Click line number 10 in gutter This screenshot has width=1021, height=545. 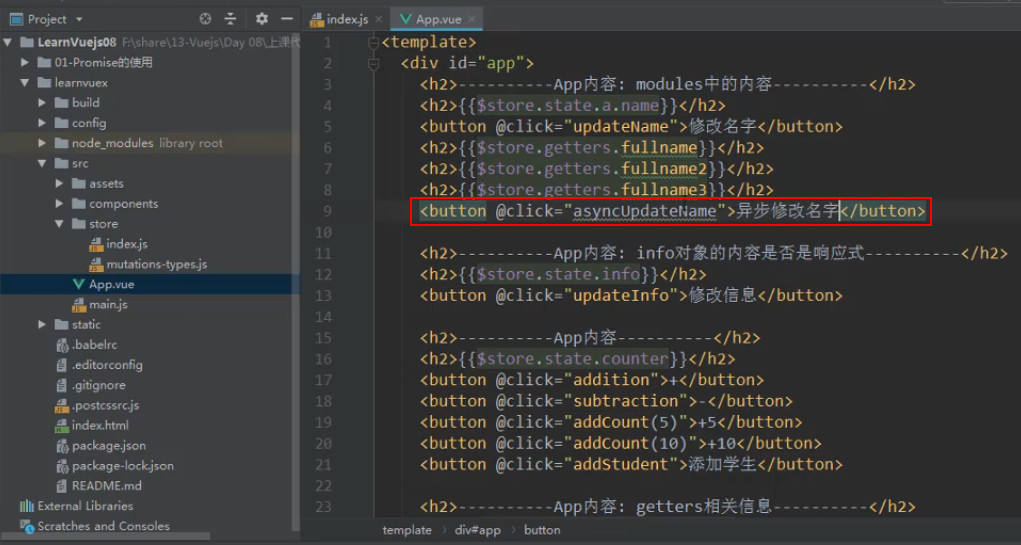[x=323, y=232]
